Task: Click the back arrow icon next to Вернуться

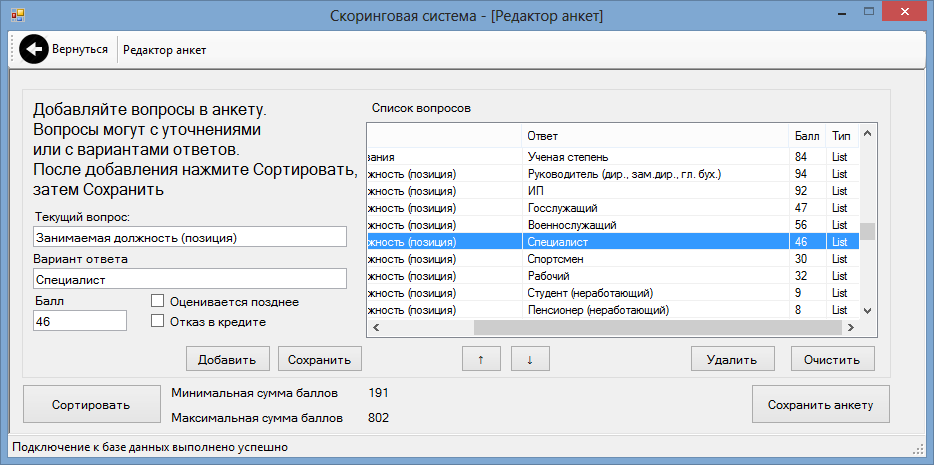Action: point(34,49)
